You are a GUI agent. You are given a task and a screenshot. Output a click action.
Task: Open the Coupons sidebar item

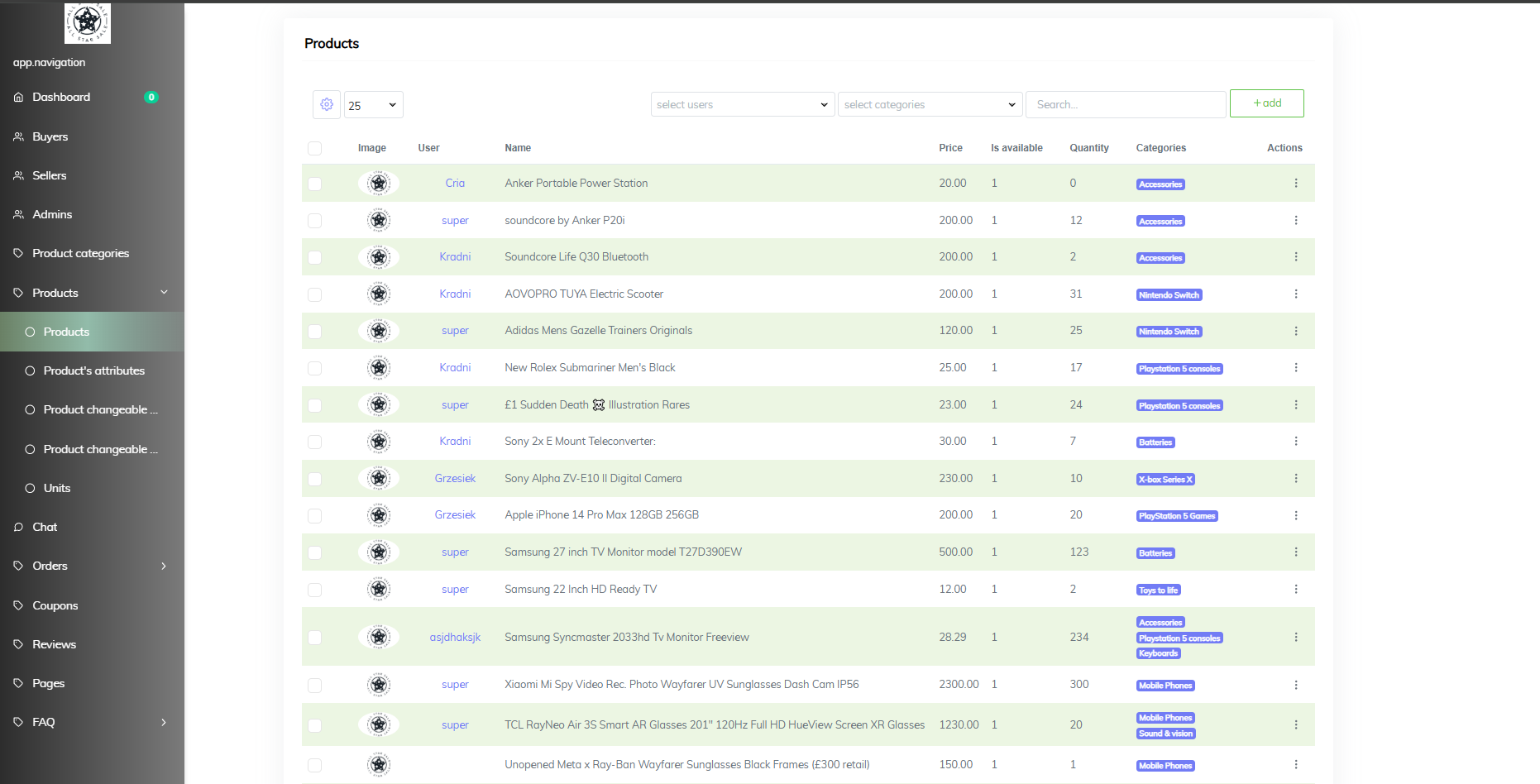[x=55, y=606]
